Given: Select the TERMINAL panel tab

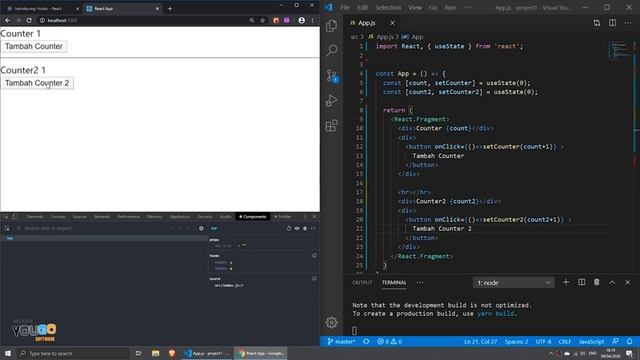Looking at the screenshot, I should (394, 282).
